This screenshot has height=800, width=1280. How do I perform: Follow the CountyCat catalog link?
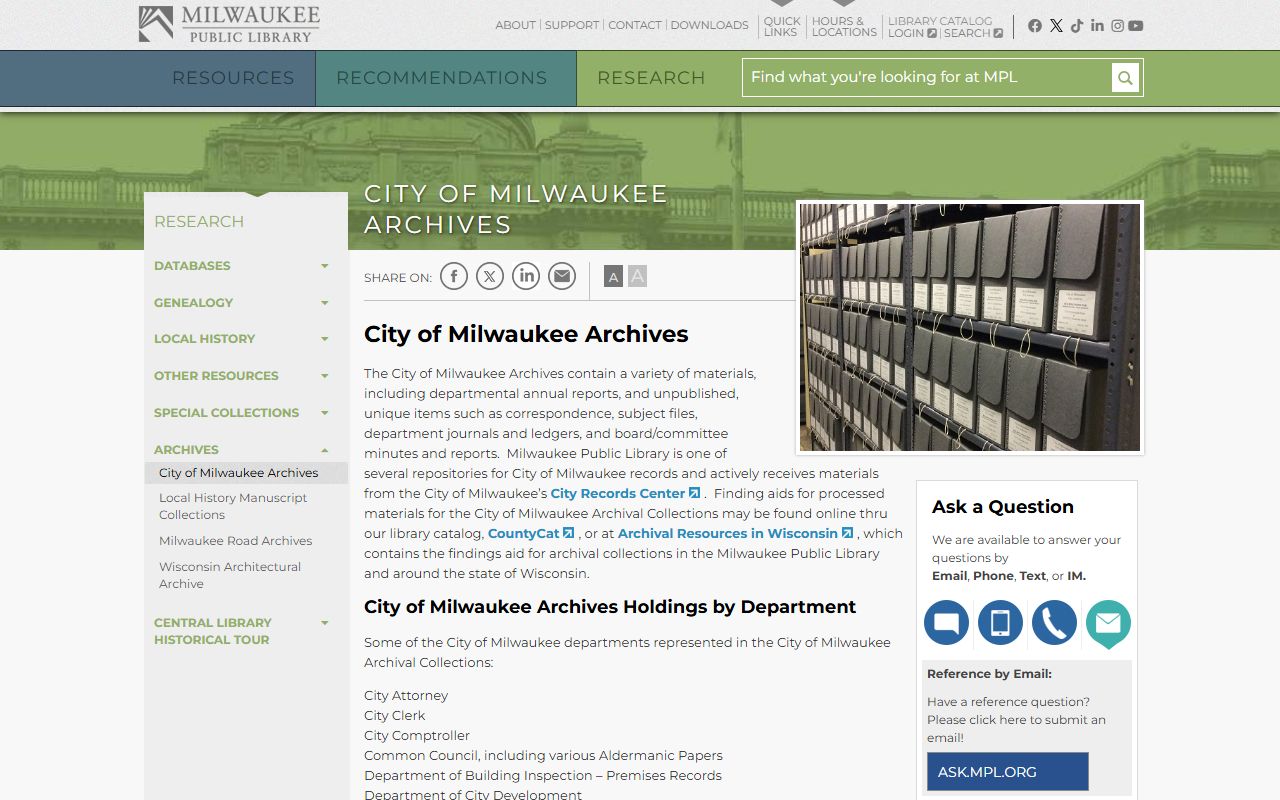tap(530, 533)
